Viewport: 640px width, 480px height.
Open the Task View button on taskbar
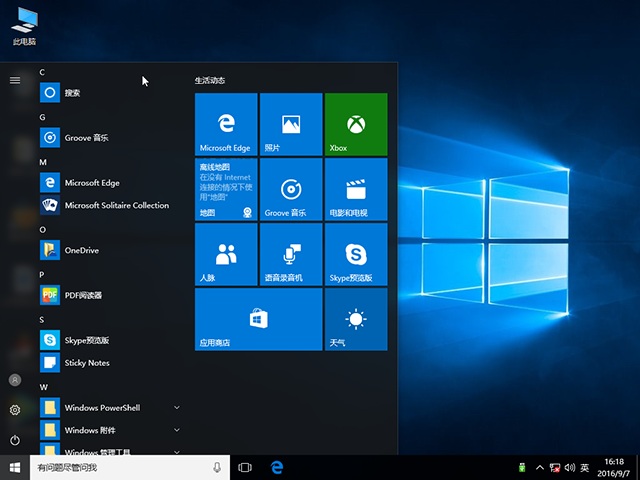coord(245,467)
